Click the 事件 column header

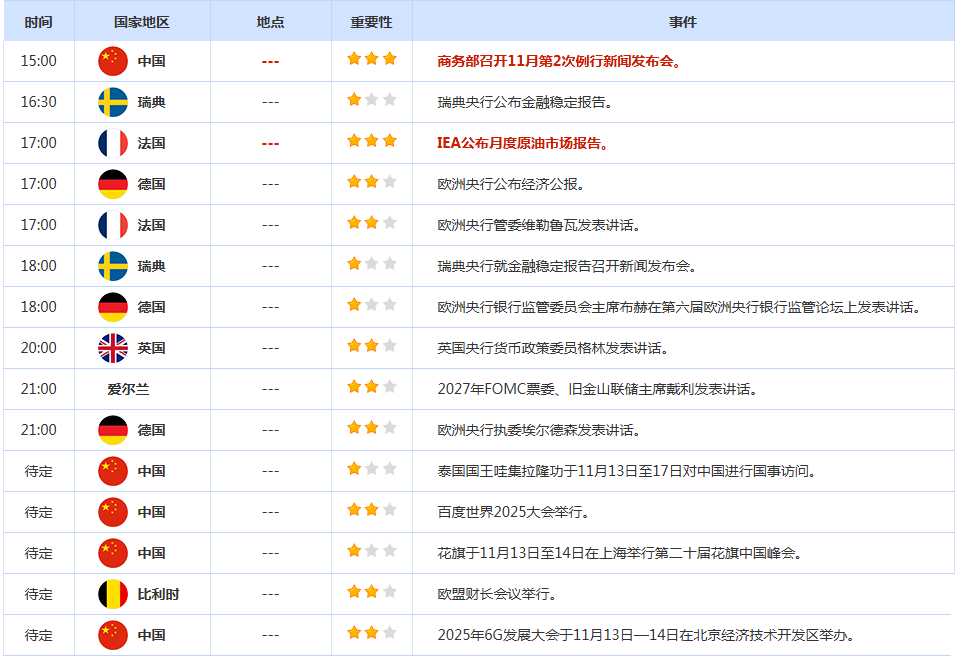[x=683, y=21]
